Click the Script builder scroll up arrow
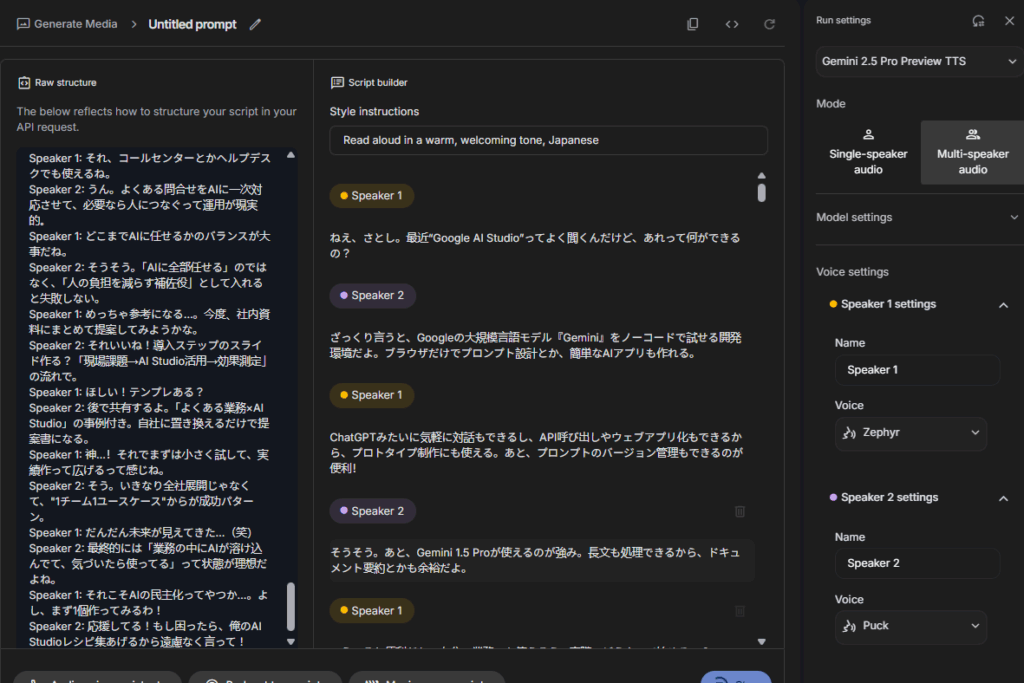This screenshot has width=1024, height=683. [x=761, y=176]
